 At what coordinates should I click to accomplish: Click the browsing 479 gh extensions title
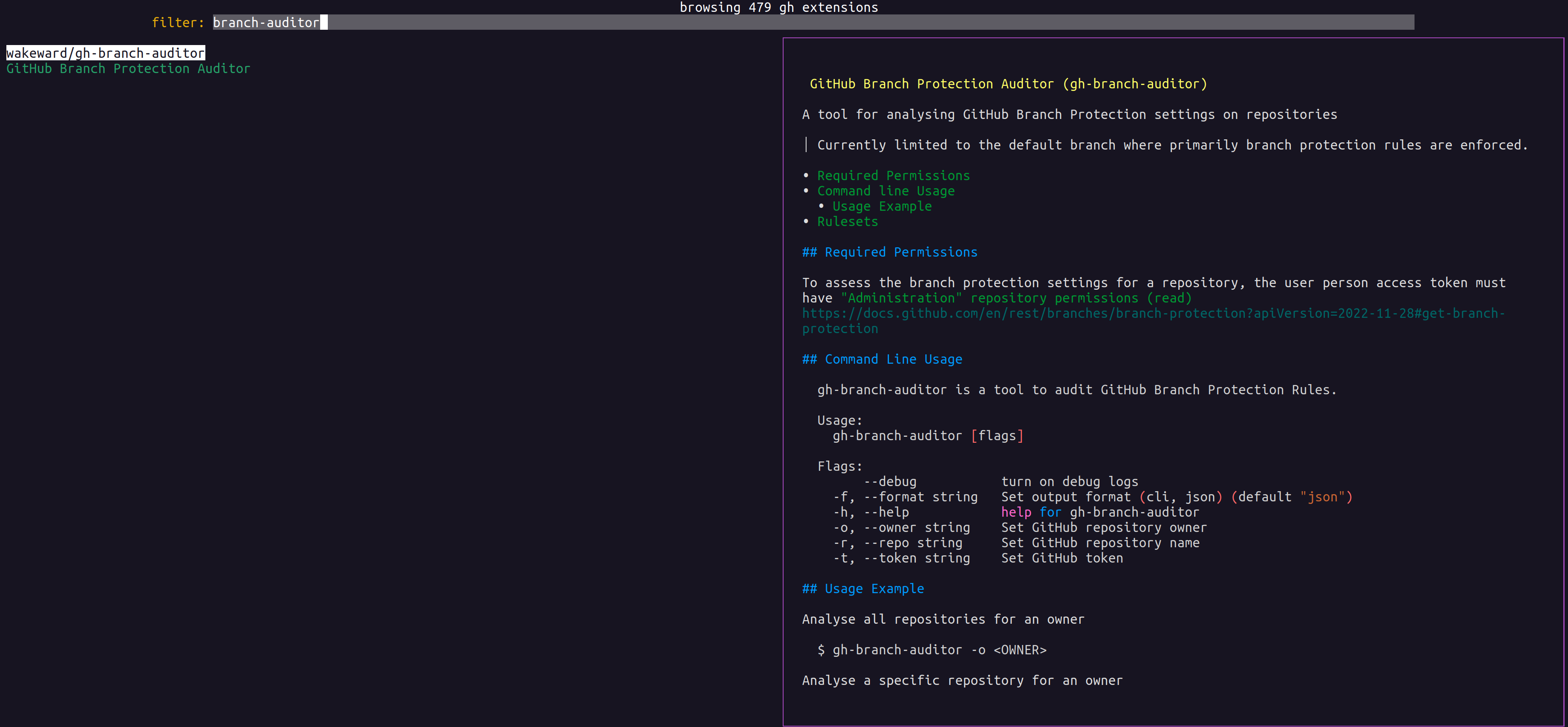click(778, 7)
